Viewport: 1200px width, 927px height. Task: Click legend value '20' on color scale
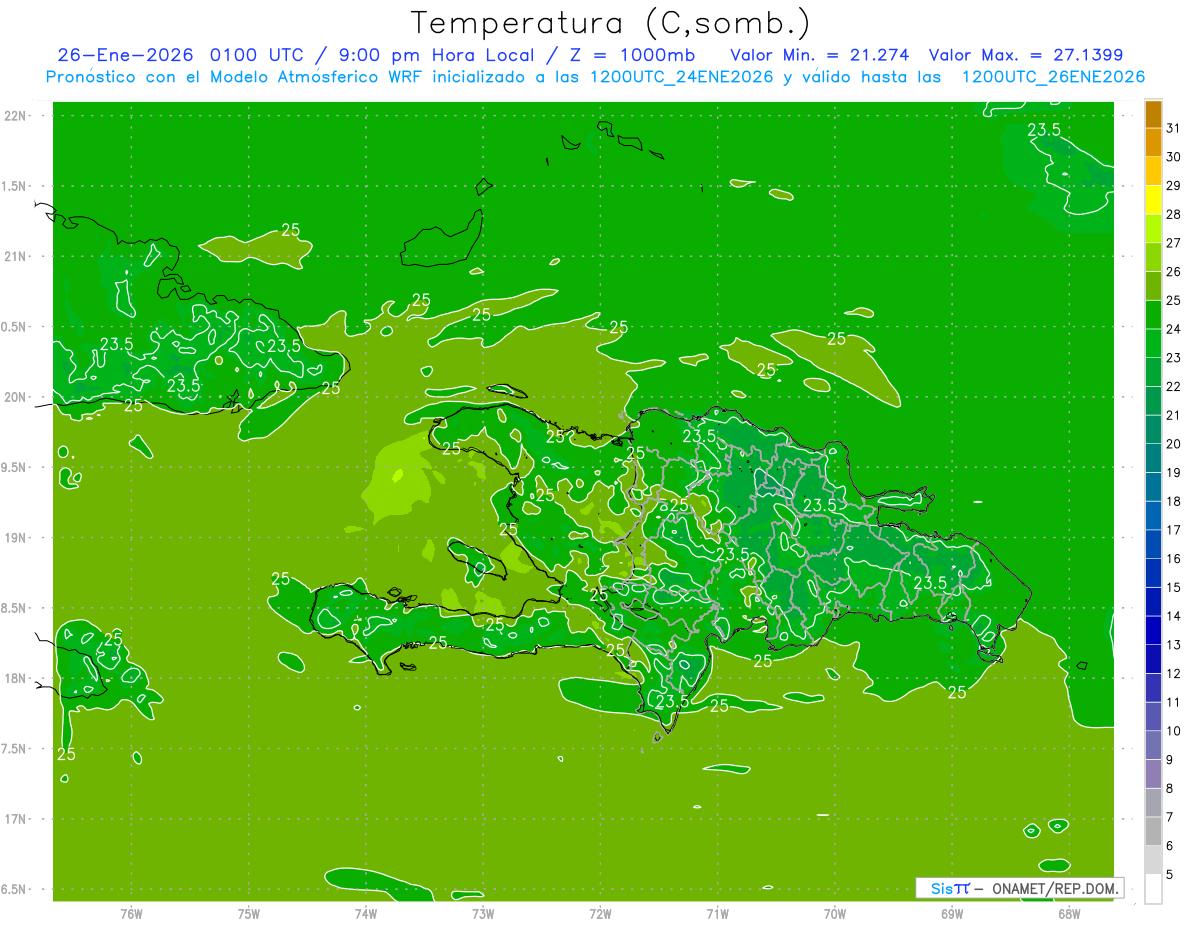click(1174, 444)
